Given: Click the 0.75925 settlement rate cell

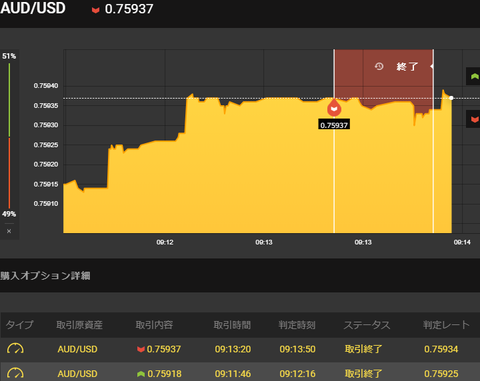Looking at the screenshot, I should click(x=441, y=374).
